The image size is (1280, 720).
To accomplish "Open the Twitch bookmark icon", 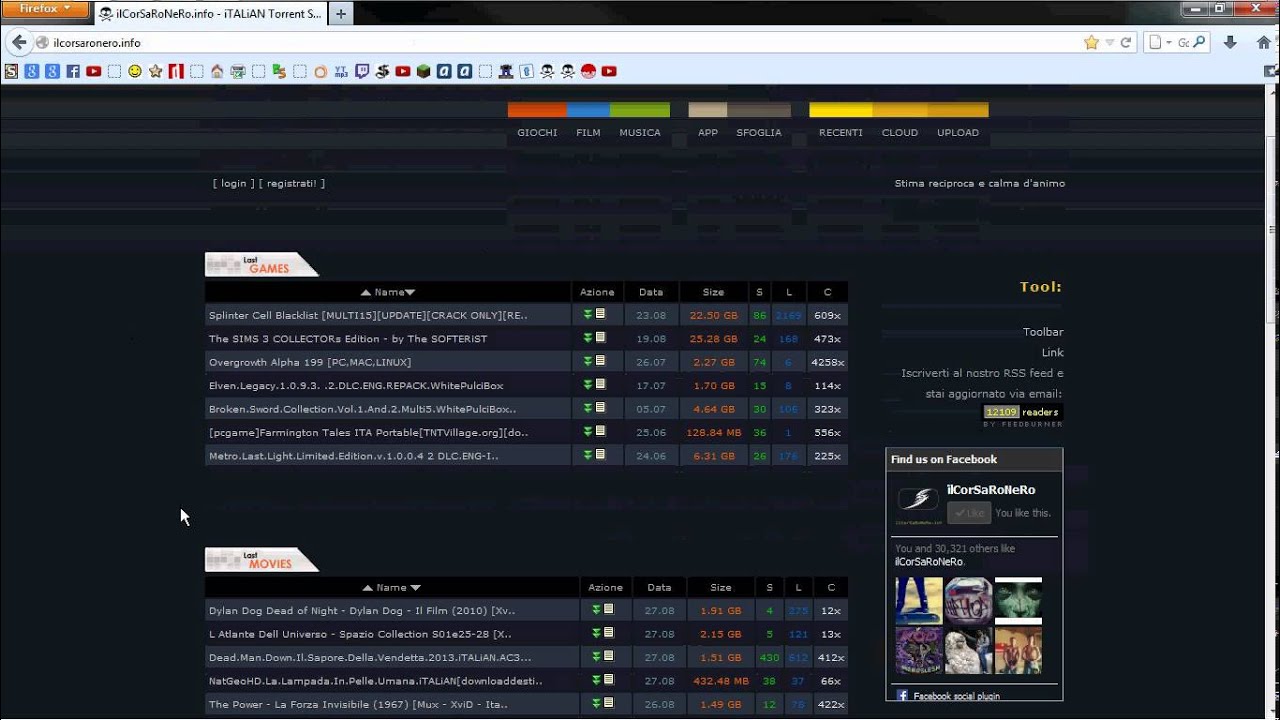I will tap(362, 71).
